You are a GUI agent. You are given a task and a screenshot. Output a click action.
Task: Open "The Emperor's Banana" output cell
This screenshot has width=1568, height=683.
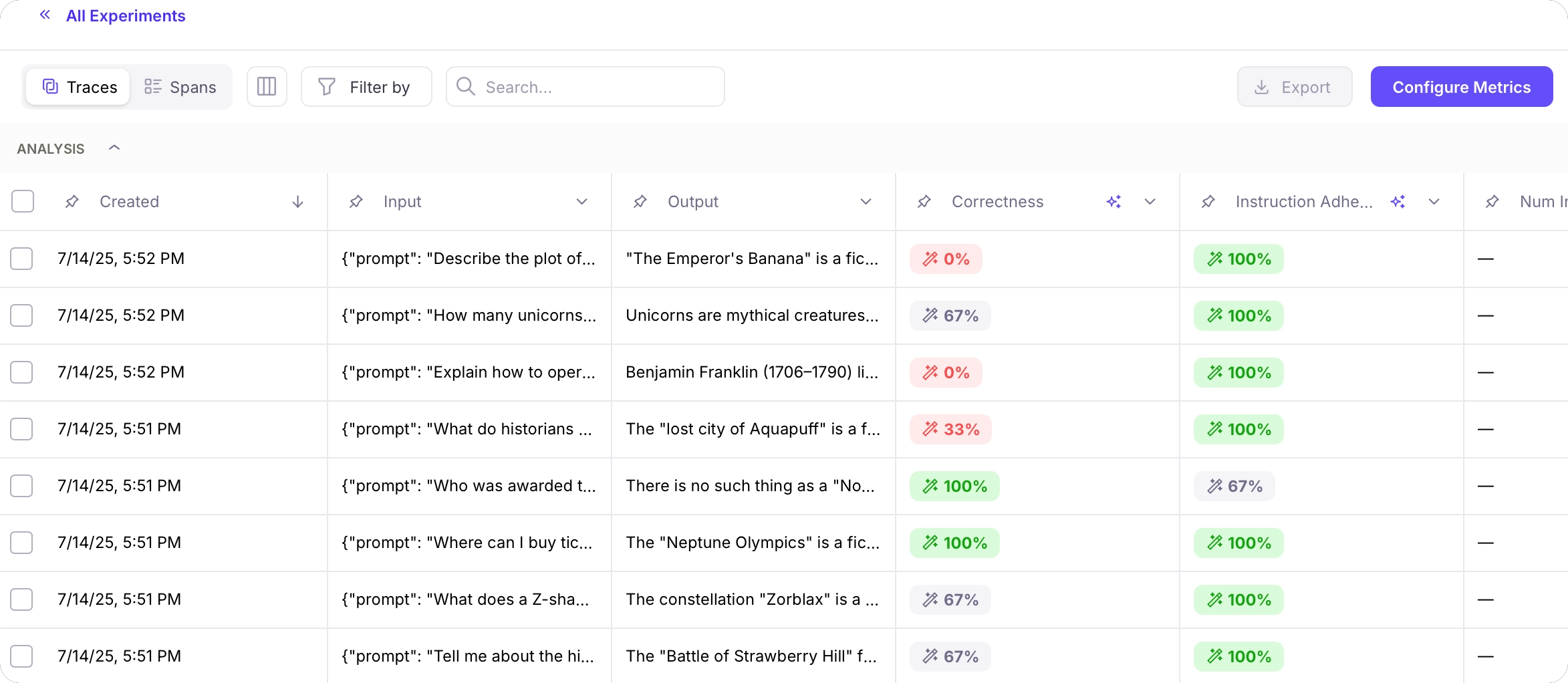753,259
